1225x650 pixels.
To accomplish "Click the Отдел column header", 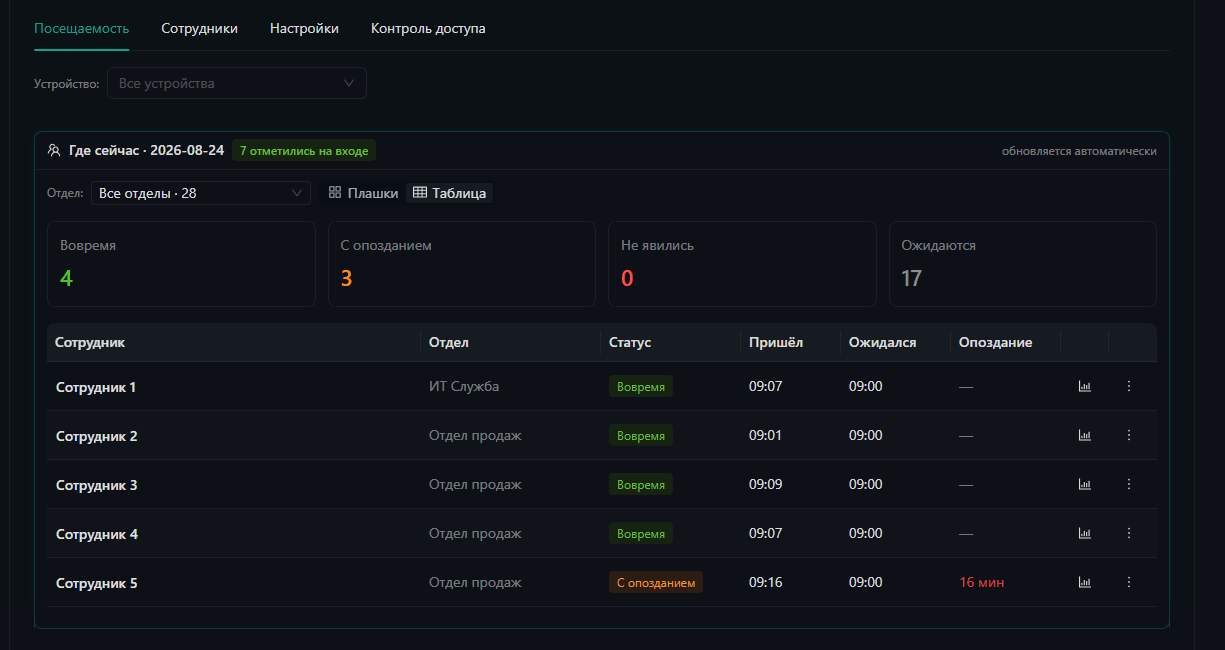I will click(510, 342).
